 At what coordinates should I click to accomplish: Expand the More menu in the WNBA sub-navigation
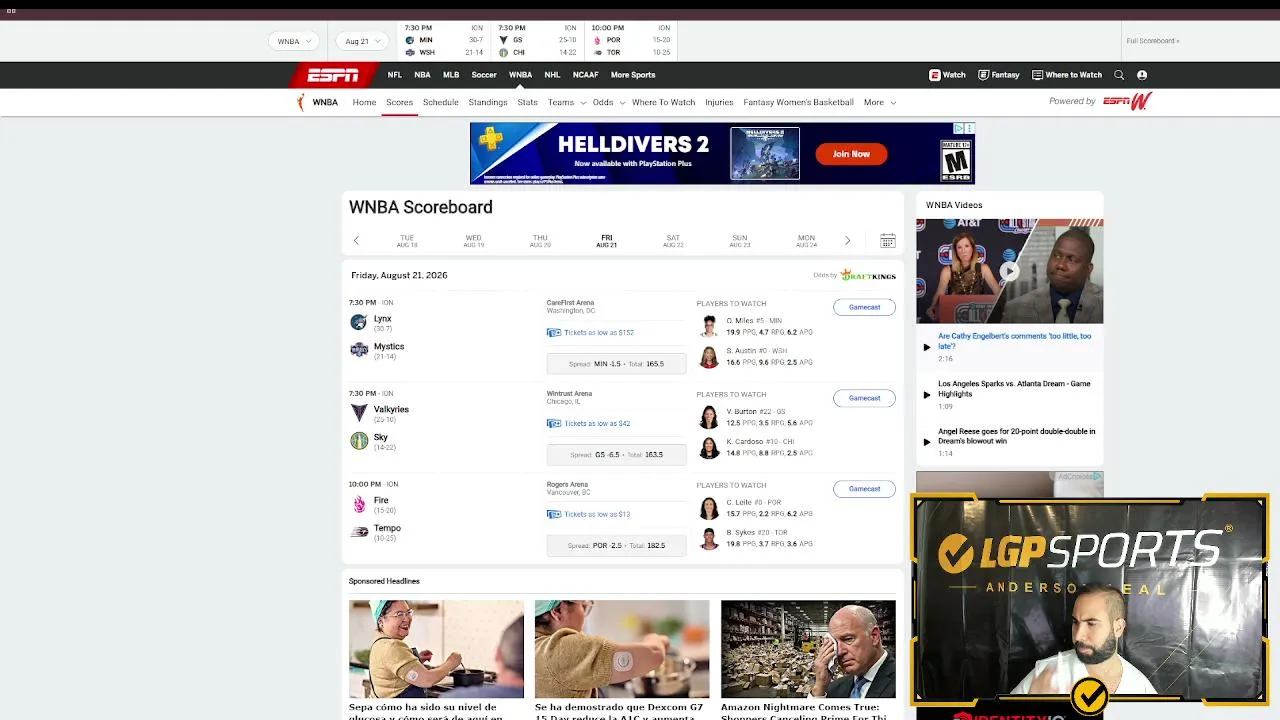point(880,102)
